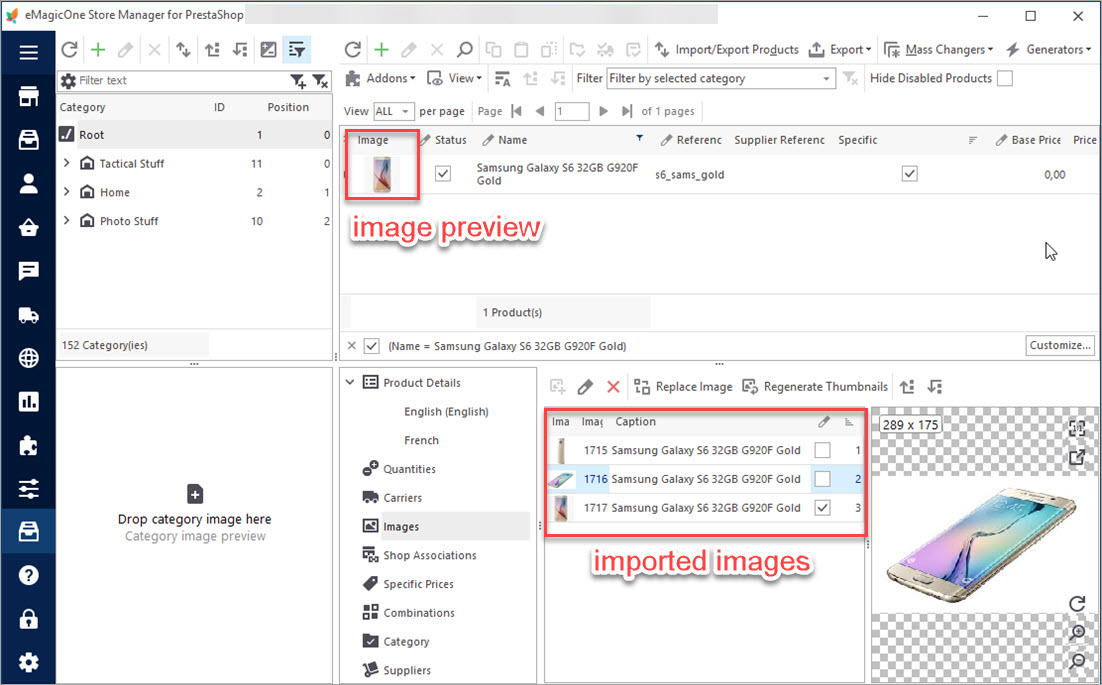Click the lock icon in sidebar

pos(28,619)
